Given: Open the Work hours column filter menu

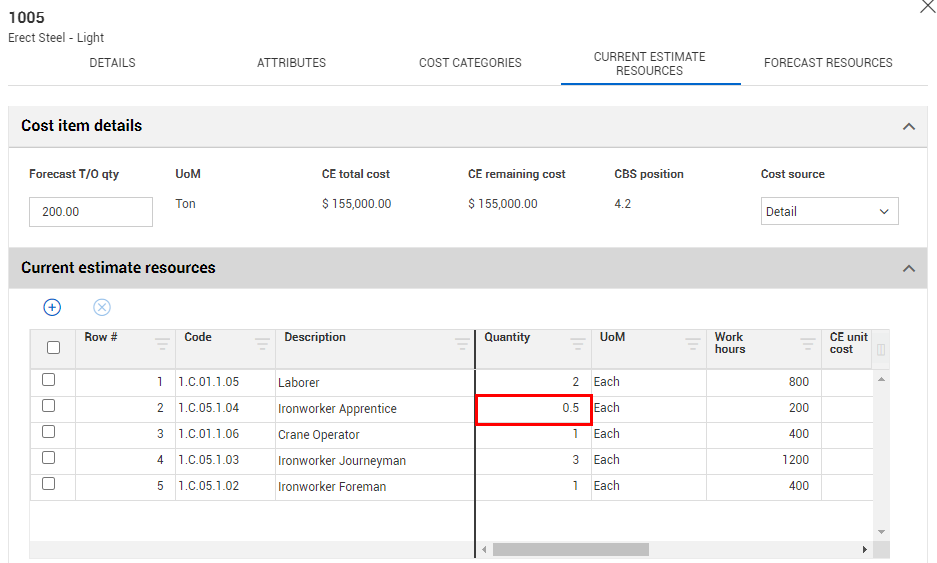Looking at the screenshot, I should point(808,344).
